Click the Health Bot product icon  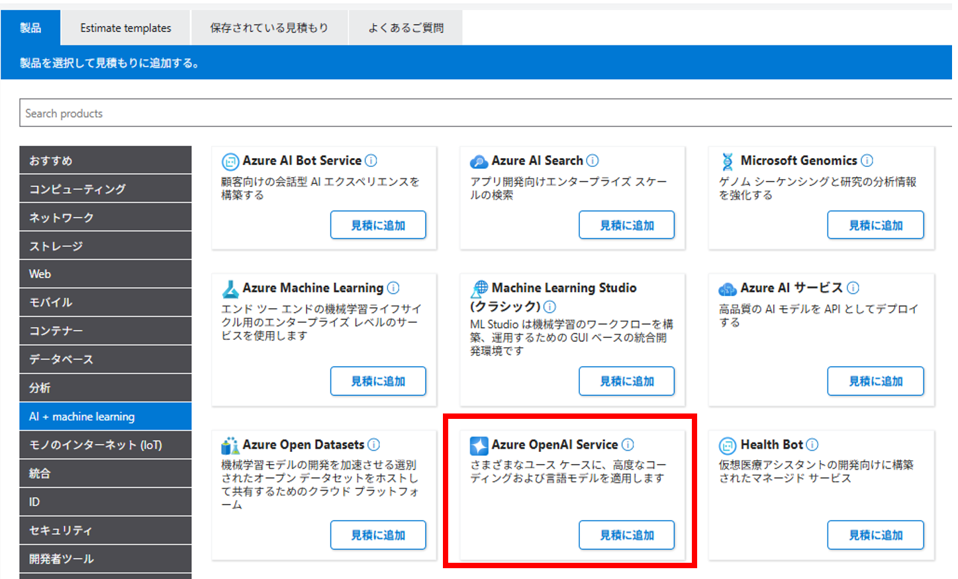click(x=727, y=445)
